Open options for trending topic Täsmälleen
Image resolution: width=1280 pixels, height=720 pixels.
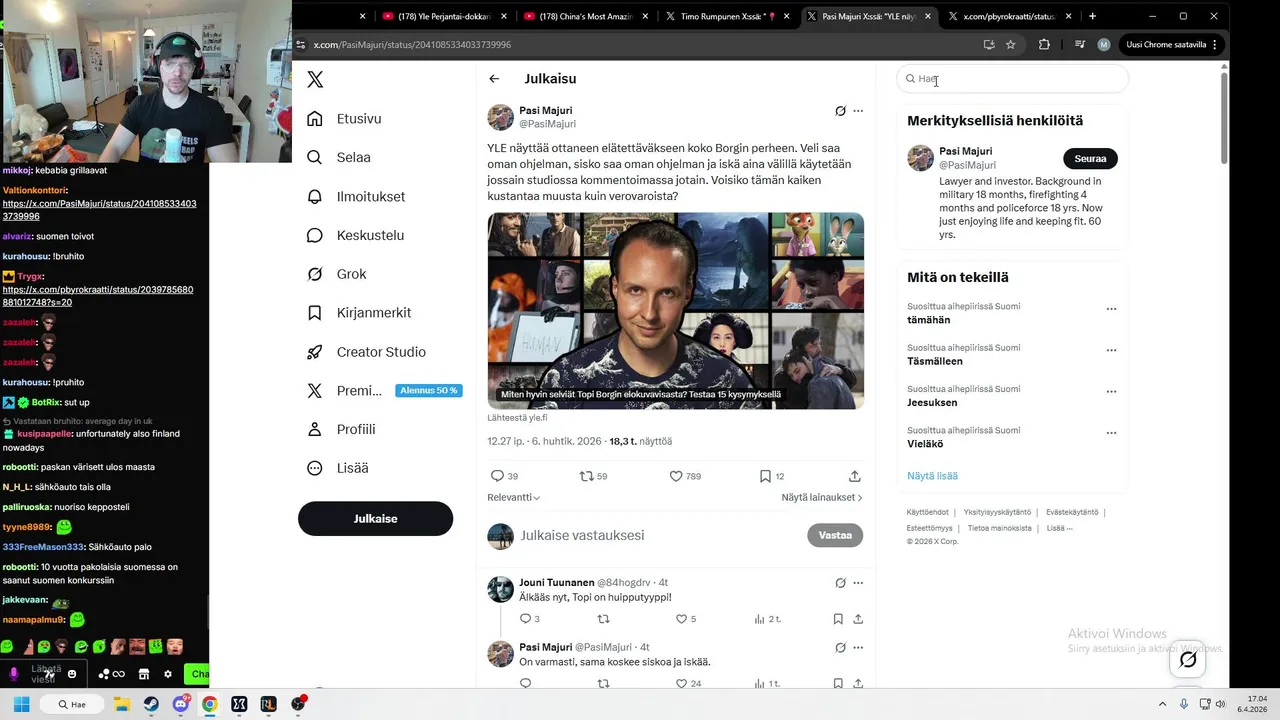[1111, 351]
